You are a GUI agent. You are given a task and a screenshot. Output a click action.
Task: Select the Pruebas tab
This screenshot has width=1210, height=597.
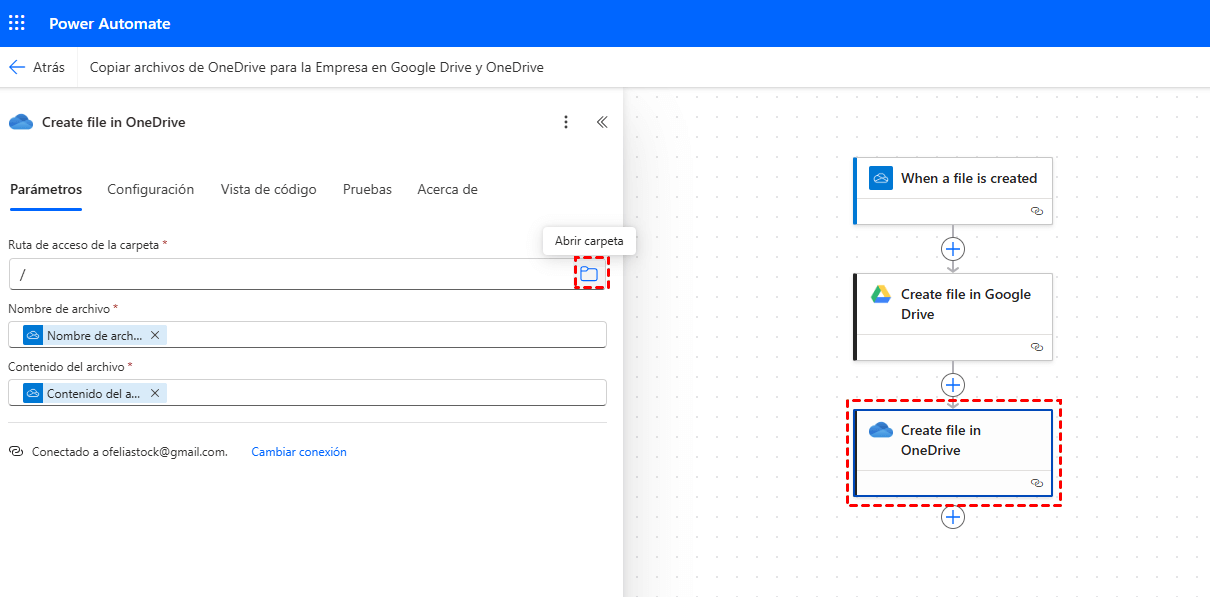[x=367, y=189]
